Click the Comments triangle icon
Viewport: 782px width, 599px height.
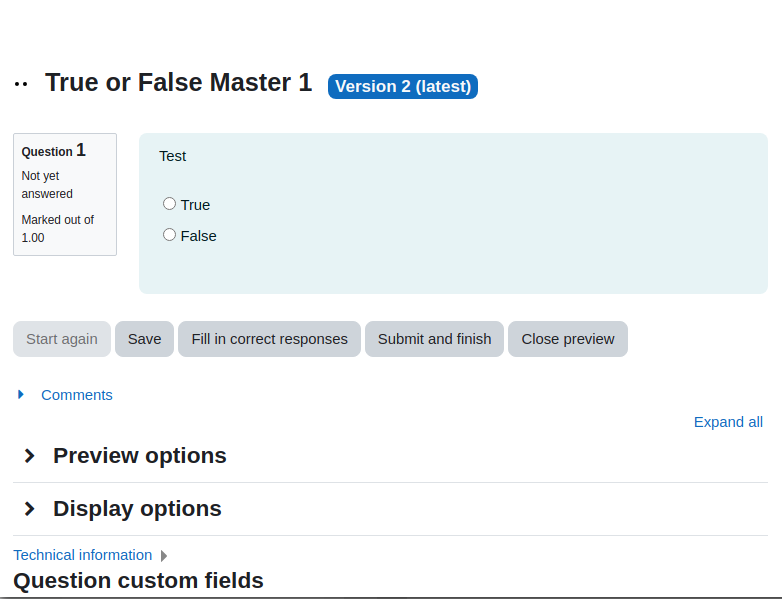click(x=21, y=395)
